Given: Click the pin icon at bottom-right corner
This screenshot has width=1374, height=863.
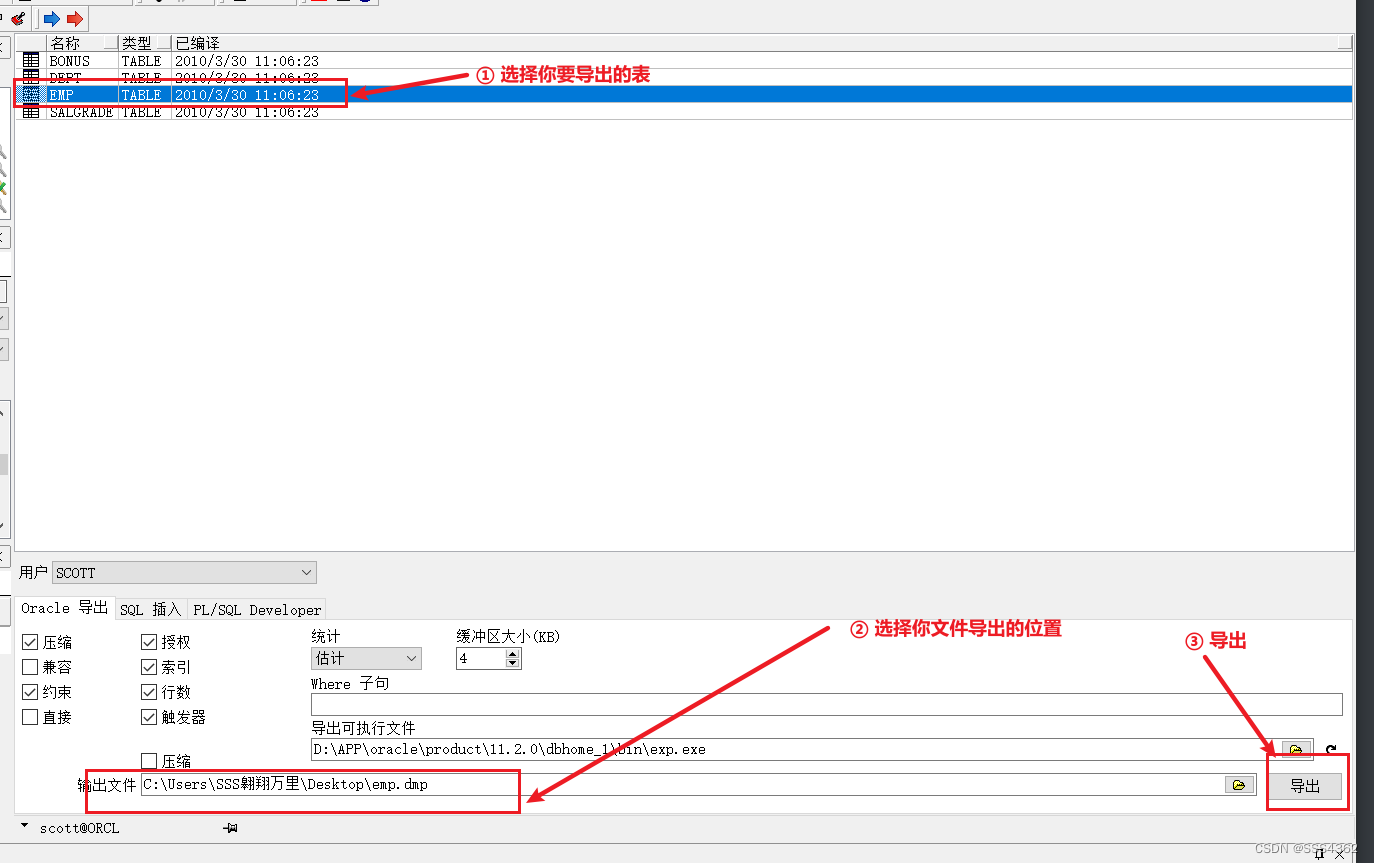Looking at the screenshot, I should point(1319,854).
